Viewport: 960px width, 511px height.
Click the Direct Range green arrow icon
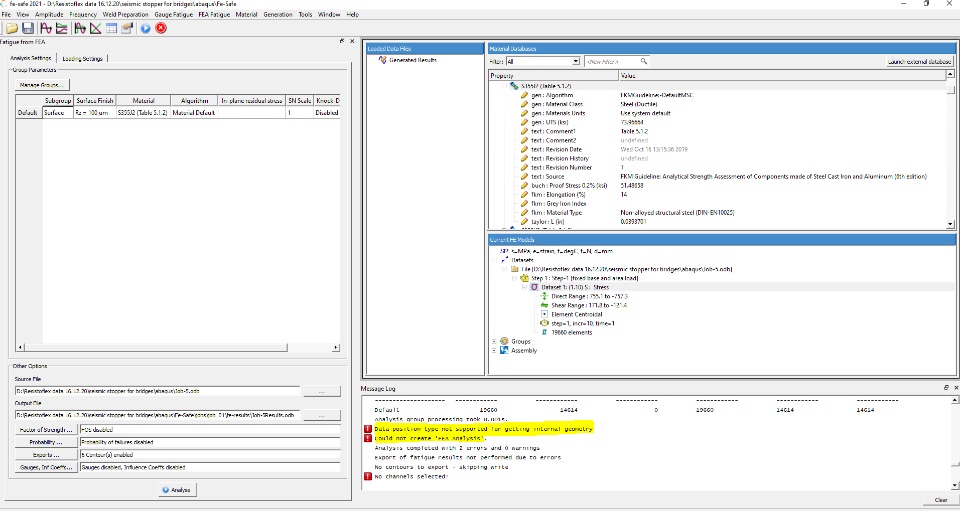point(544,296)
